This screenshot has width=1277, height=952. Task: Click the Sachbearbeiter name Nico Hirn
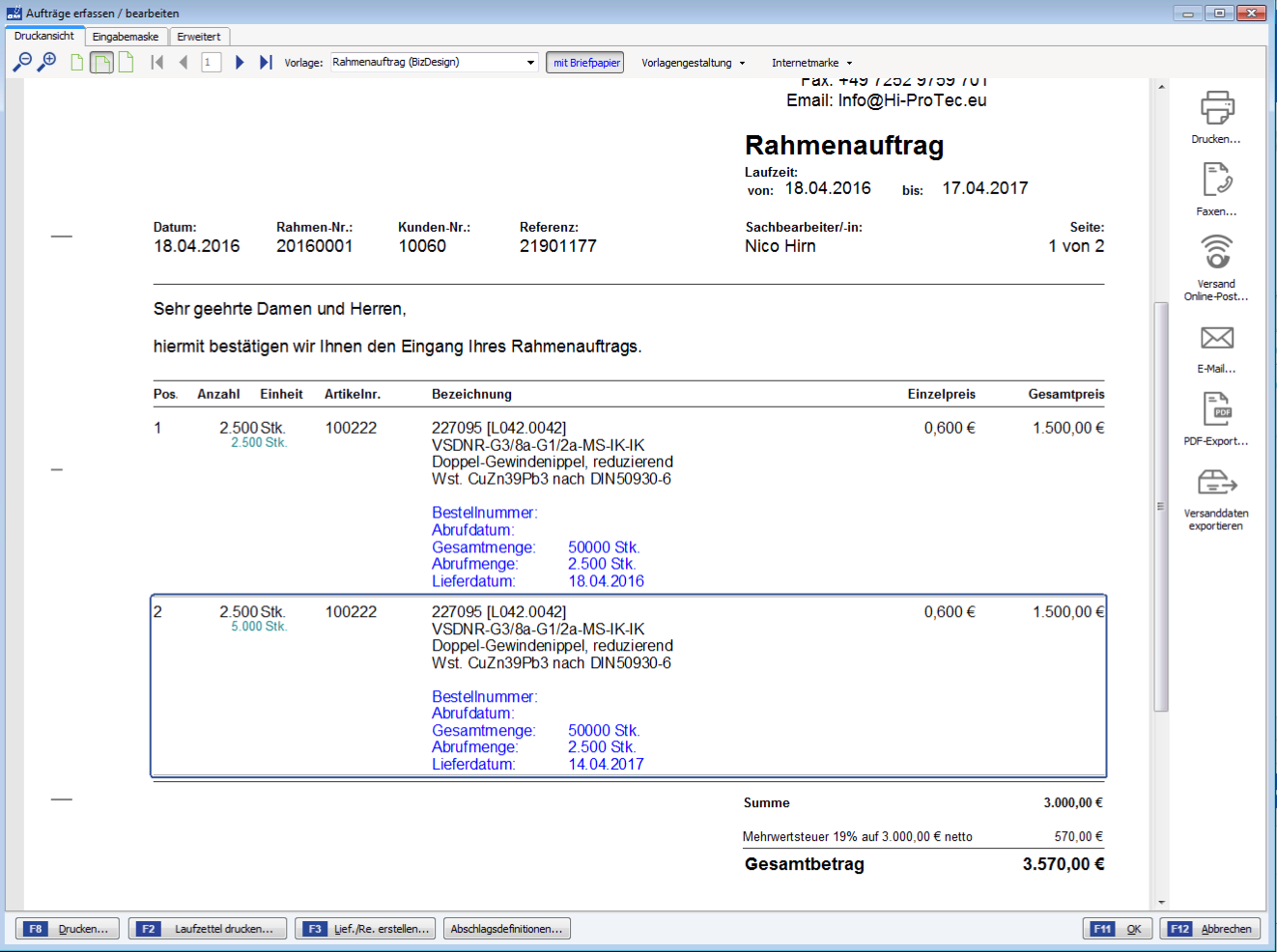click(780, 246)
